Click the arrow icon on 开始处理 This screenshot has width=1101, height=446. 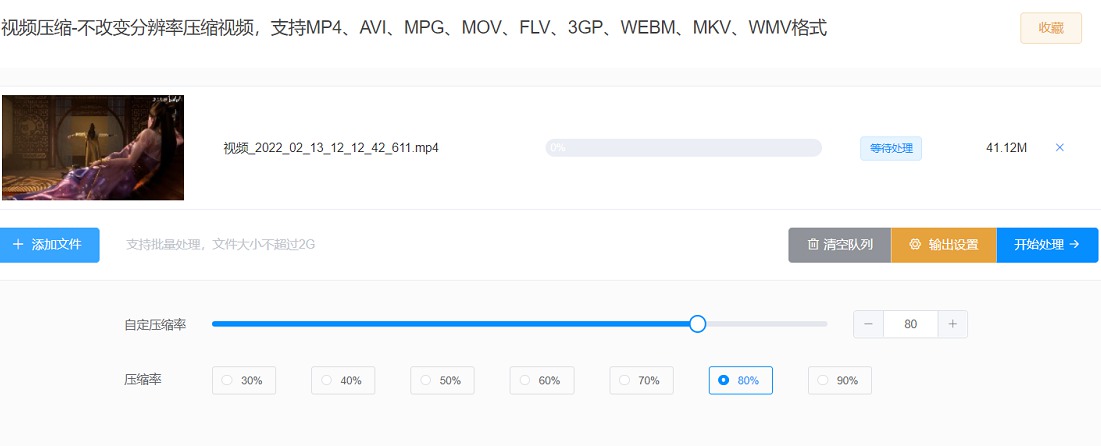1074,244
